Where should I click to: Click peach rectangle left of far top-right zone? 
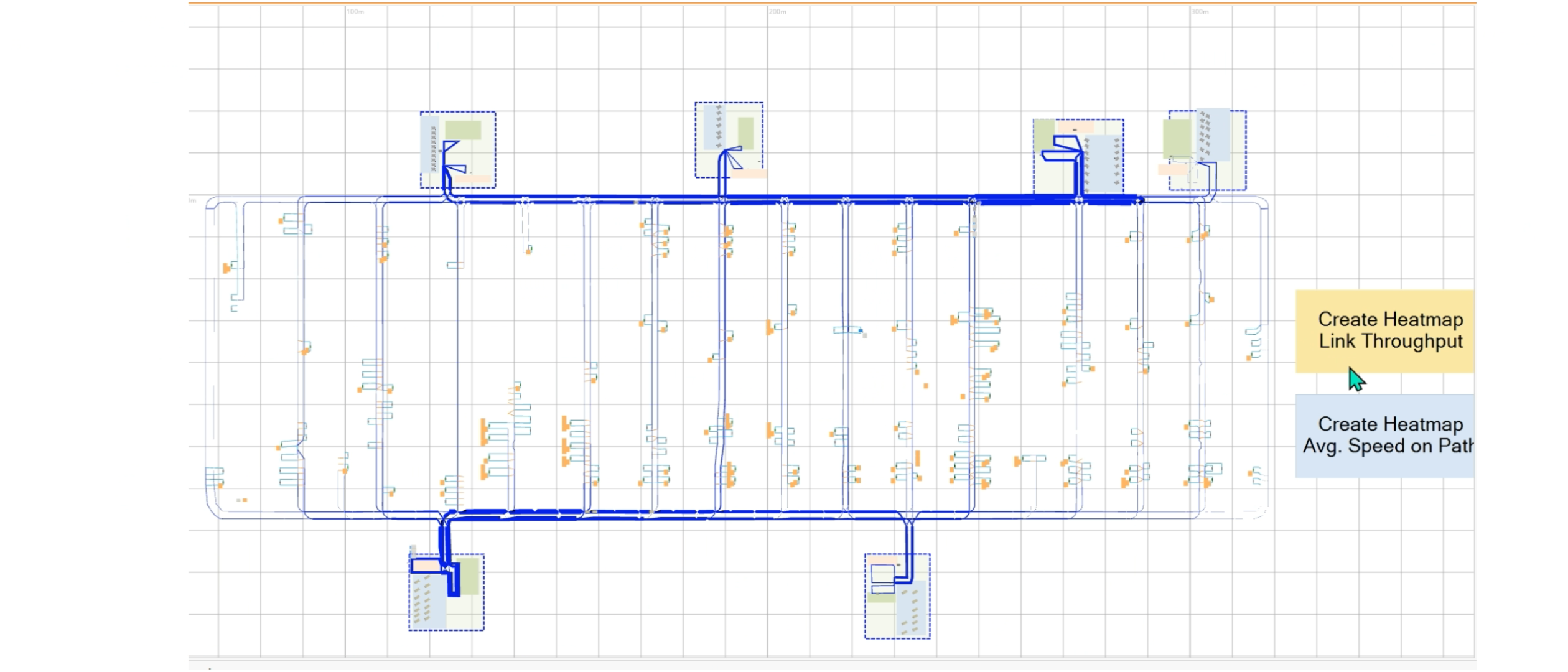1173,169
